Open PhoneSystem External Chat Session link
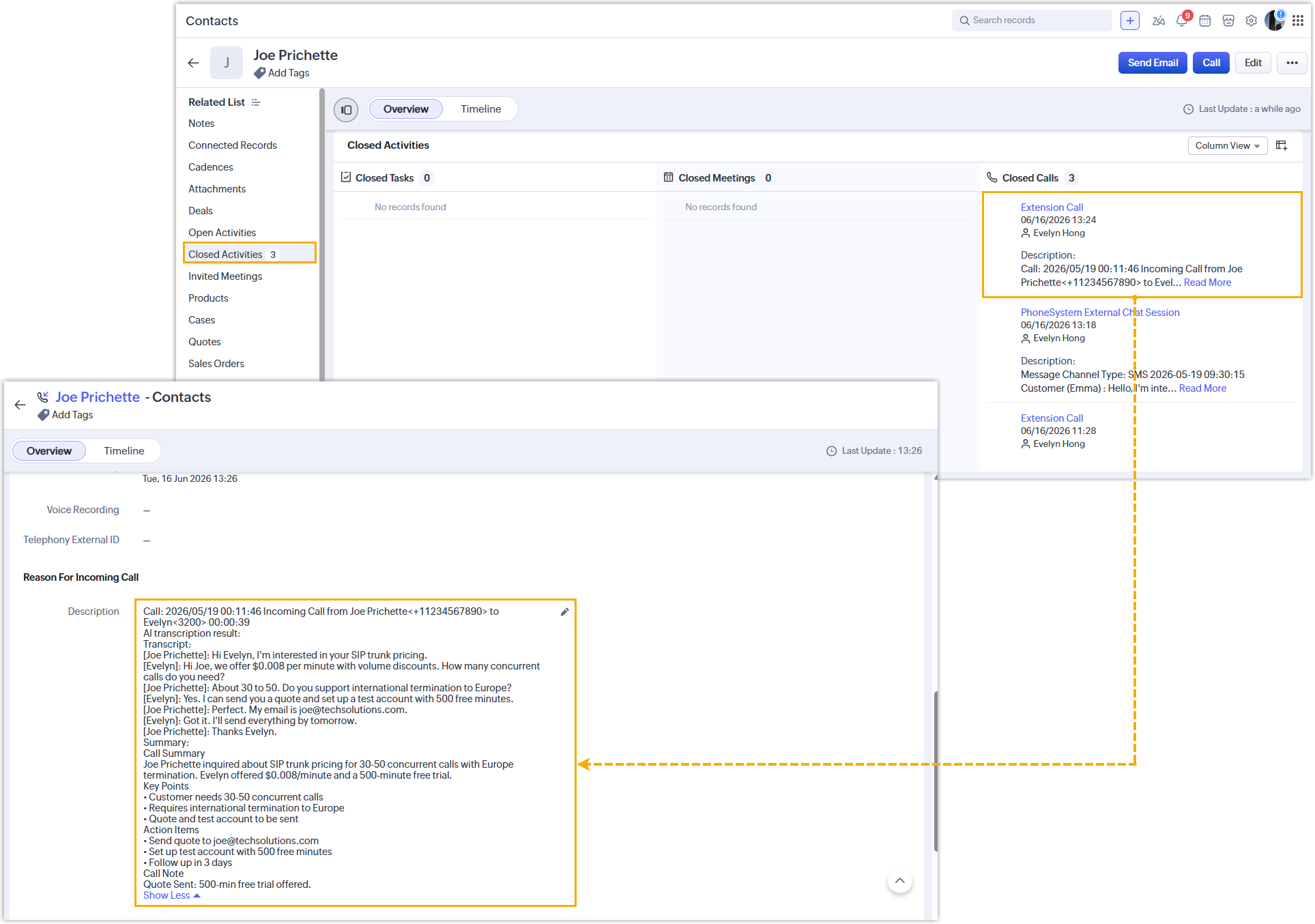This screenshot has height=924, width=1315. click(x=1100, y=313)
